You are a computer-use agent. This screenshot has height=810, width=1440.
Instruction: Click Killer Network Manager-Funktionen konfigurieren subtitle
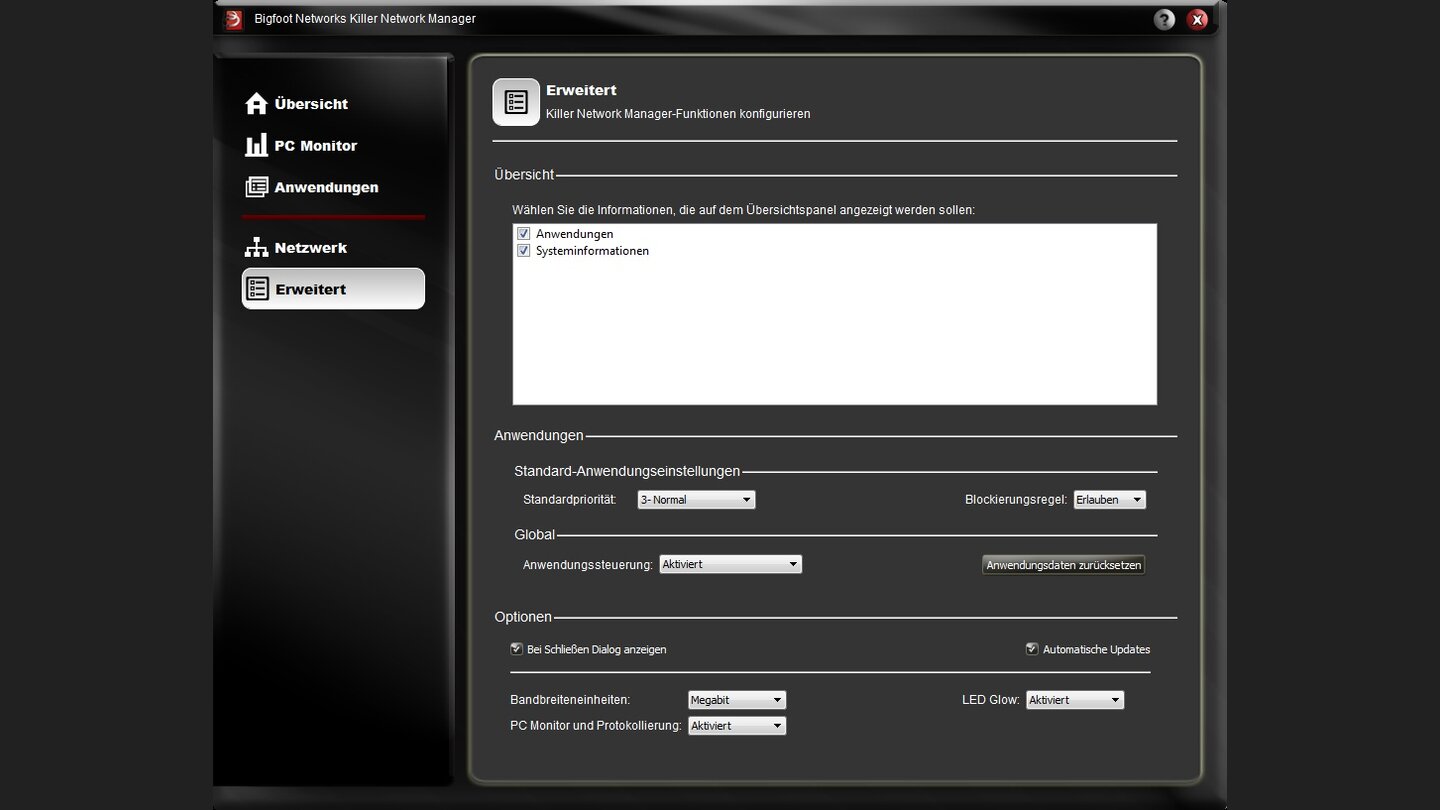(x=678, y=114)
